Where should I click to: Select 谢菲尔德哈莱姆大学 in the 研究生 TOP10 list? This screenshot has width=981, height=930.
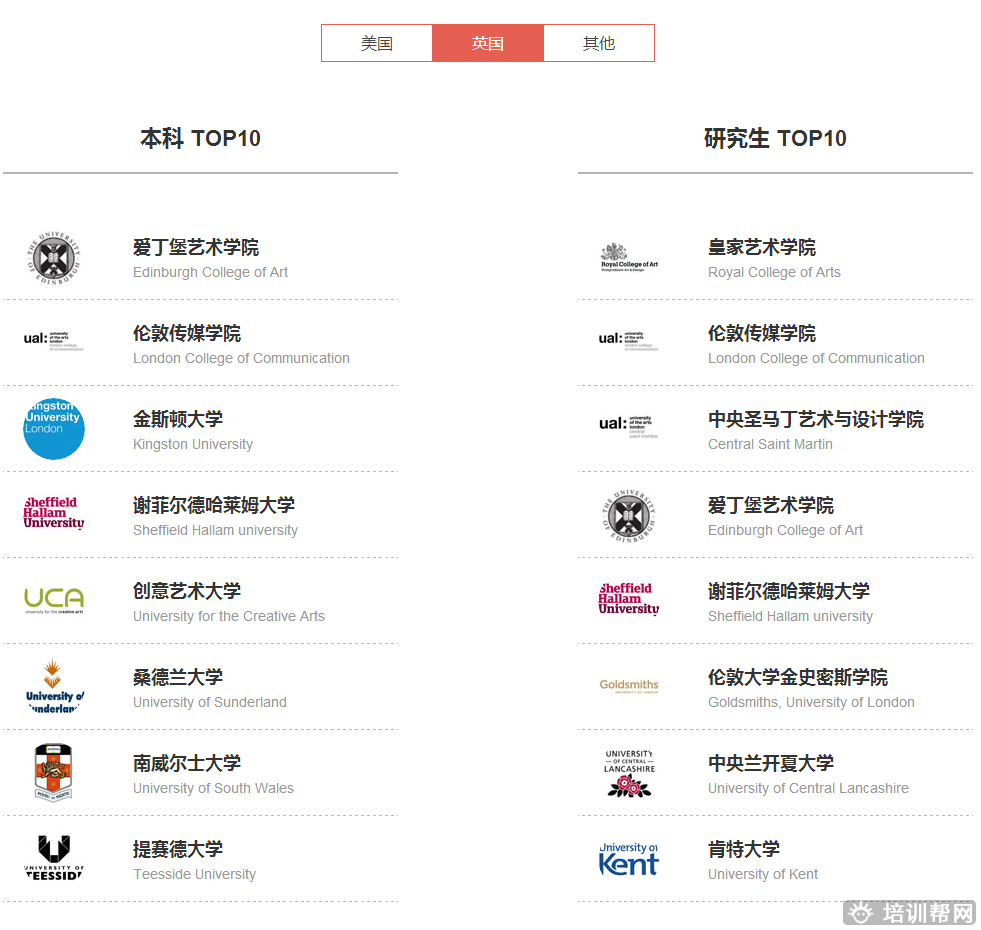pos(789,591)
